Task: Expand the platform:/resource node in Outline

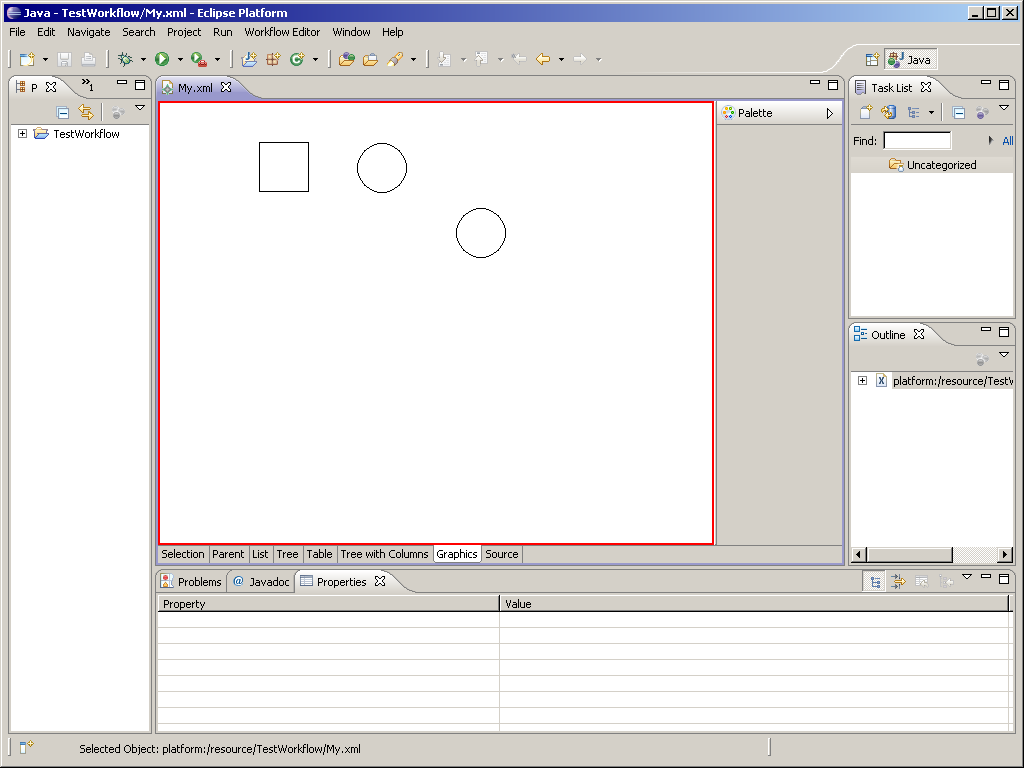Action: tap(862, 381)
